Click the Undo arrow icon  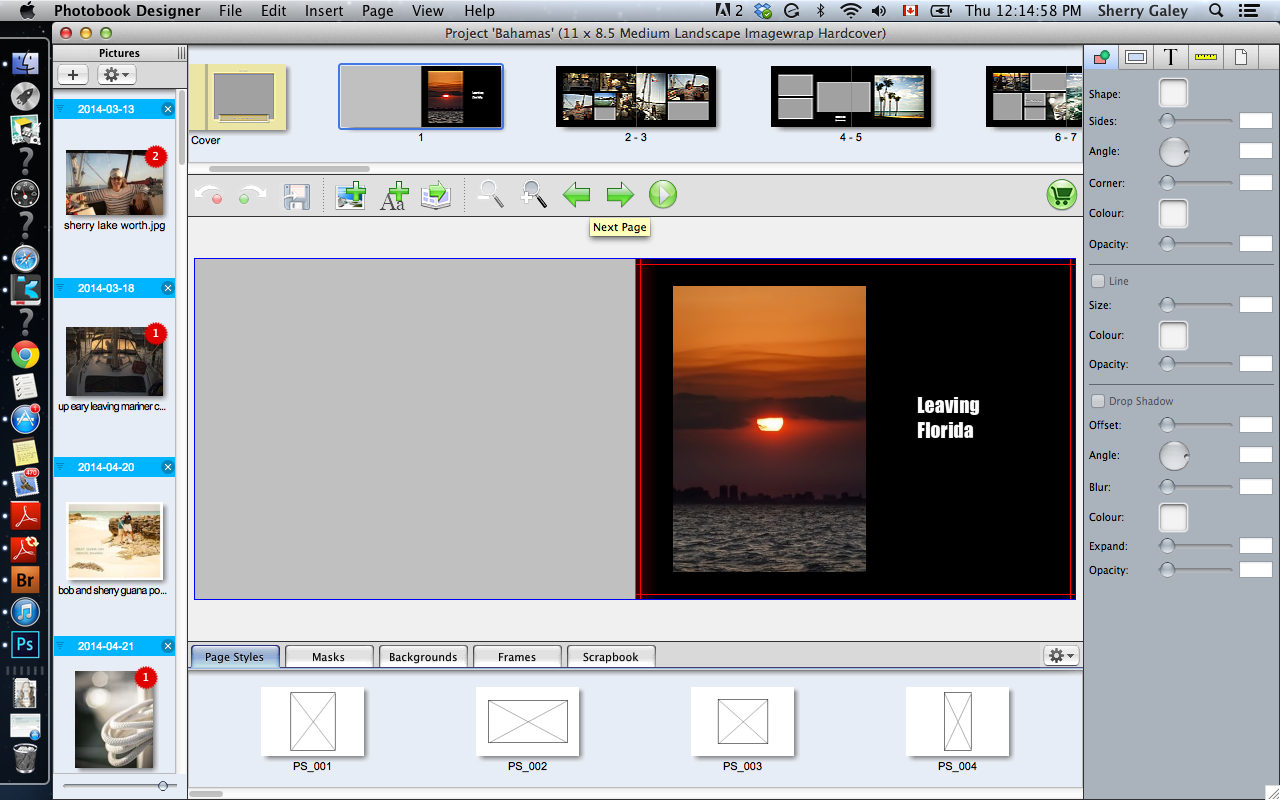pyautogui.click(x=209, y=196)
